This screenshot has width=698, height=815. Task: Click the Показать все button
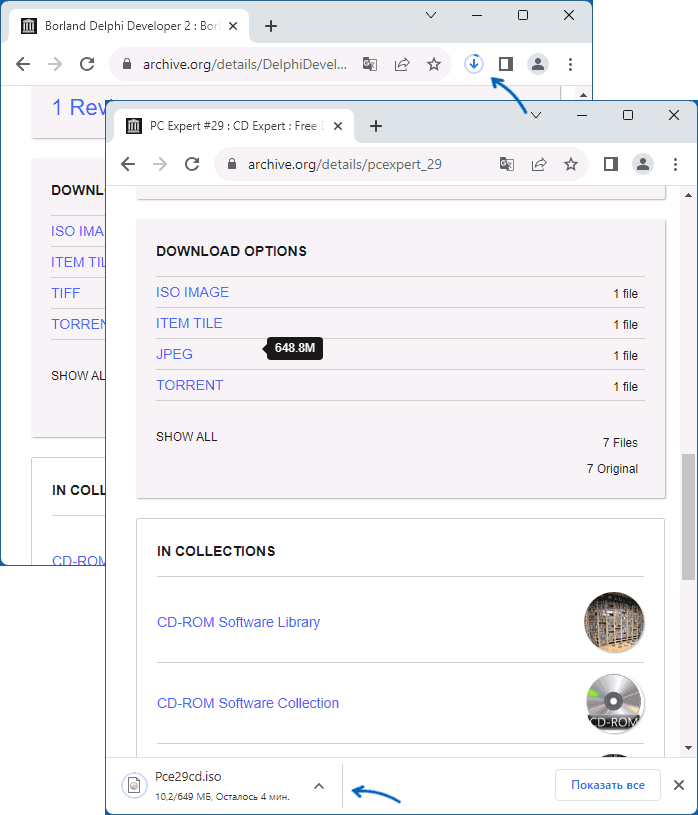coord(608,785)
